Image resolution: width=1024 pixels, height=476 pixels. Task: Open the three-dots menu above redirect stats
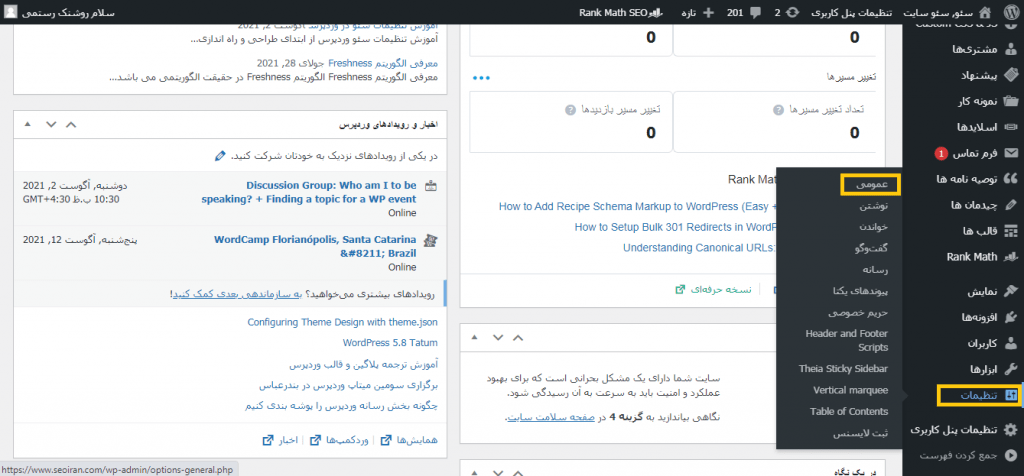[x=481, y=78]
